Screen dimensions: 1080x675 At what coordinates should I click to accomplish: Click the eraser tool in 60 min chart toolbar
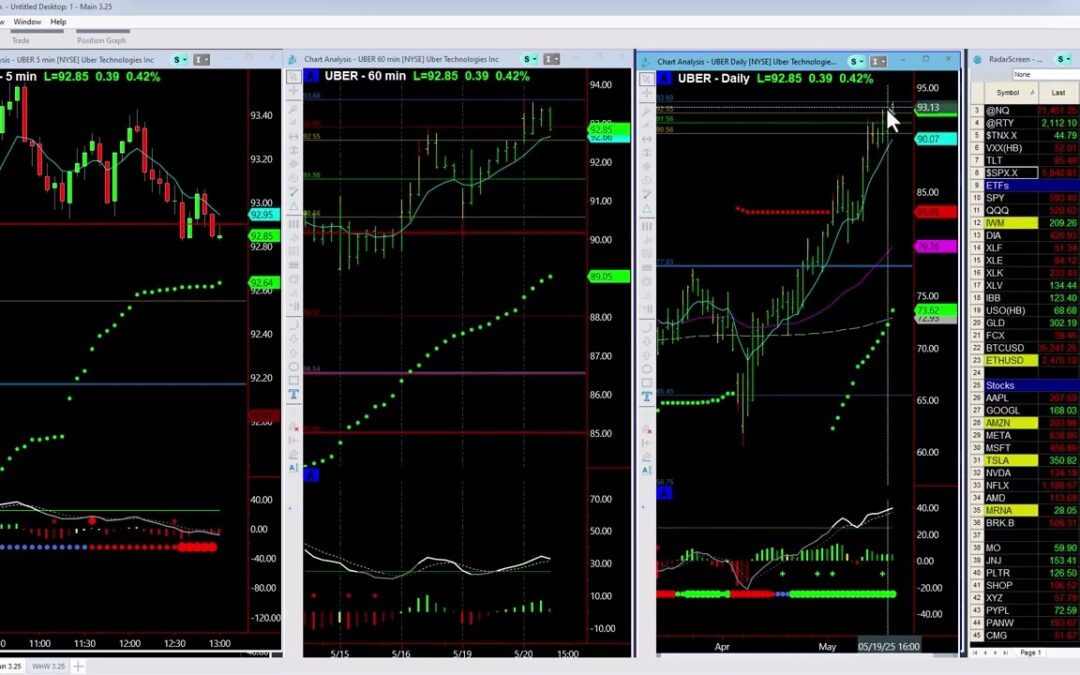[x=294, y=455]
